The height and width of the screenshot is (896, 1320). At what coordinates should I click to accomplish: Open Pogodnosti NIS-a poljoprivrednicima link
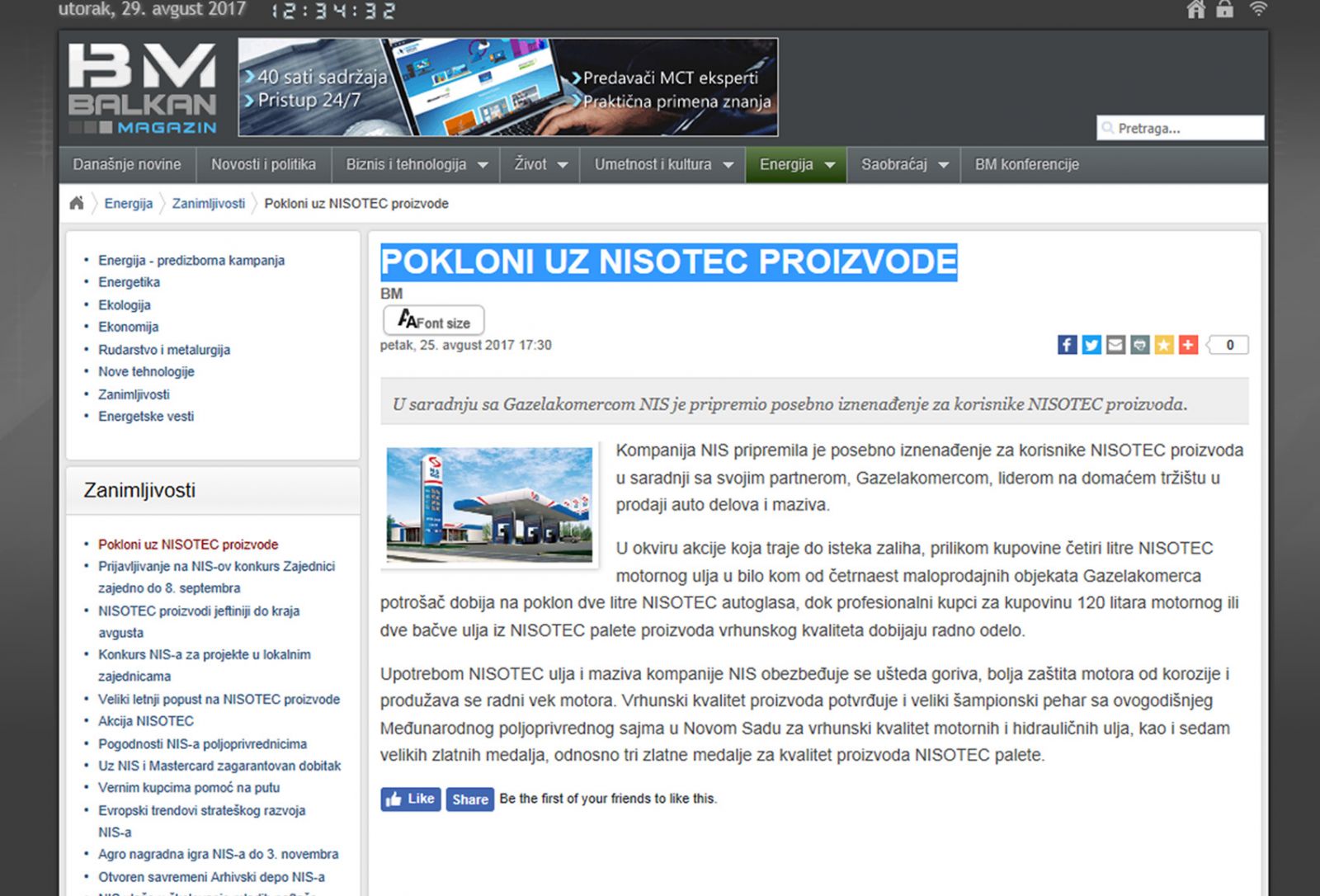(x=202, y=743)
